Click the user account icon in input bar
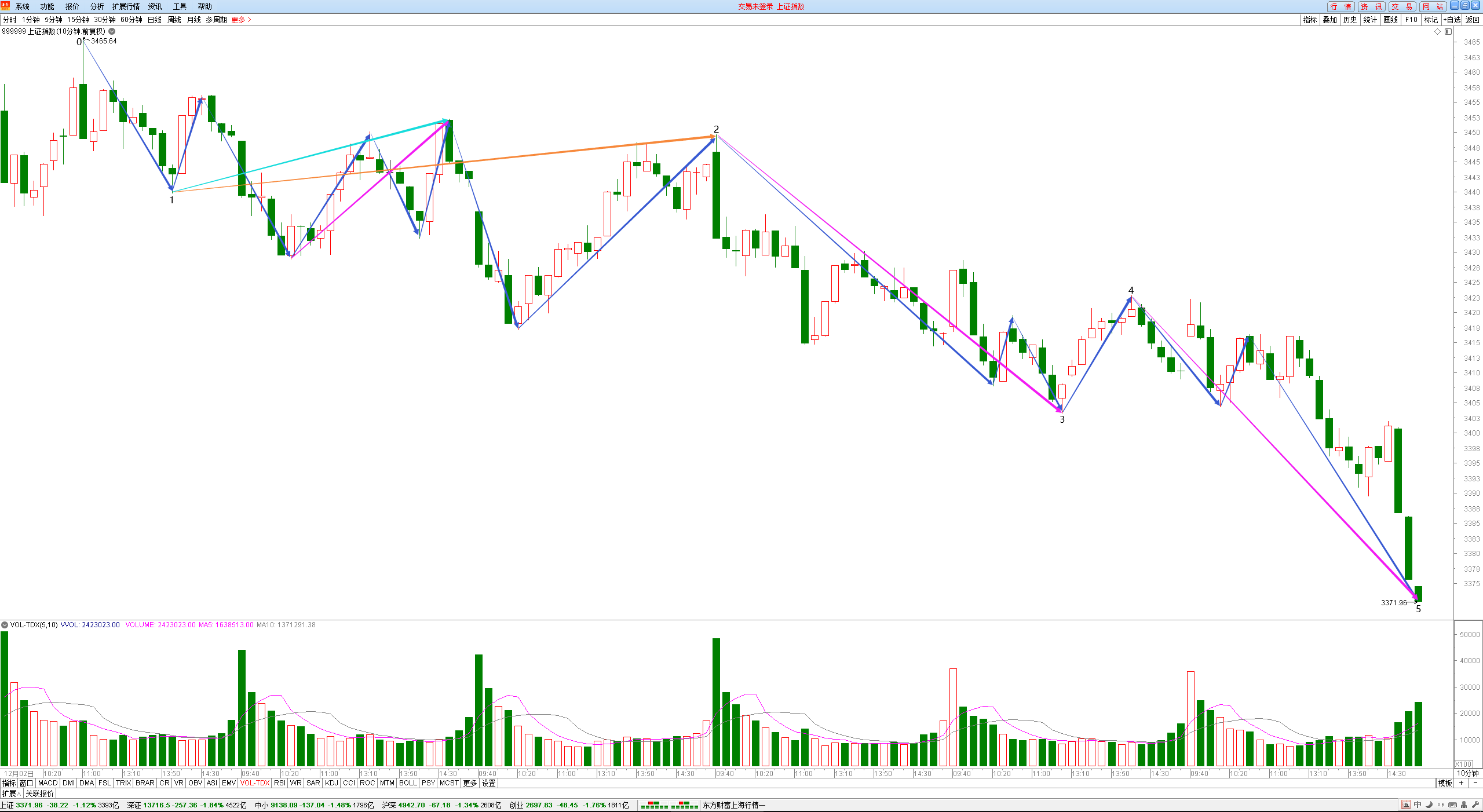Viewport: 1483px width, 812px height. [1464, 805]
